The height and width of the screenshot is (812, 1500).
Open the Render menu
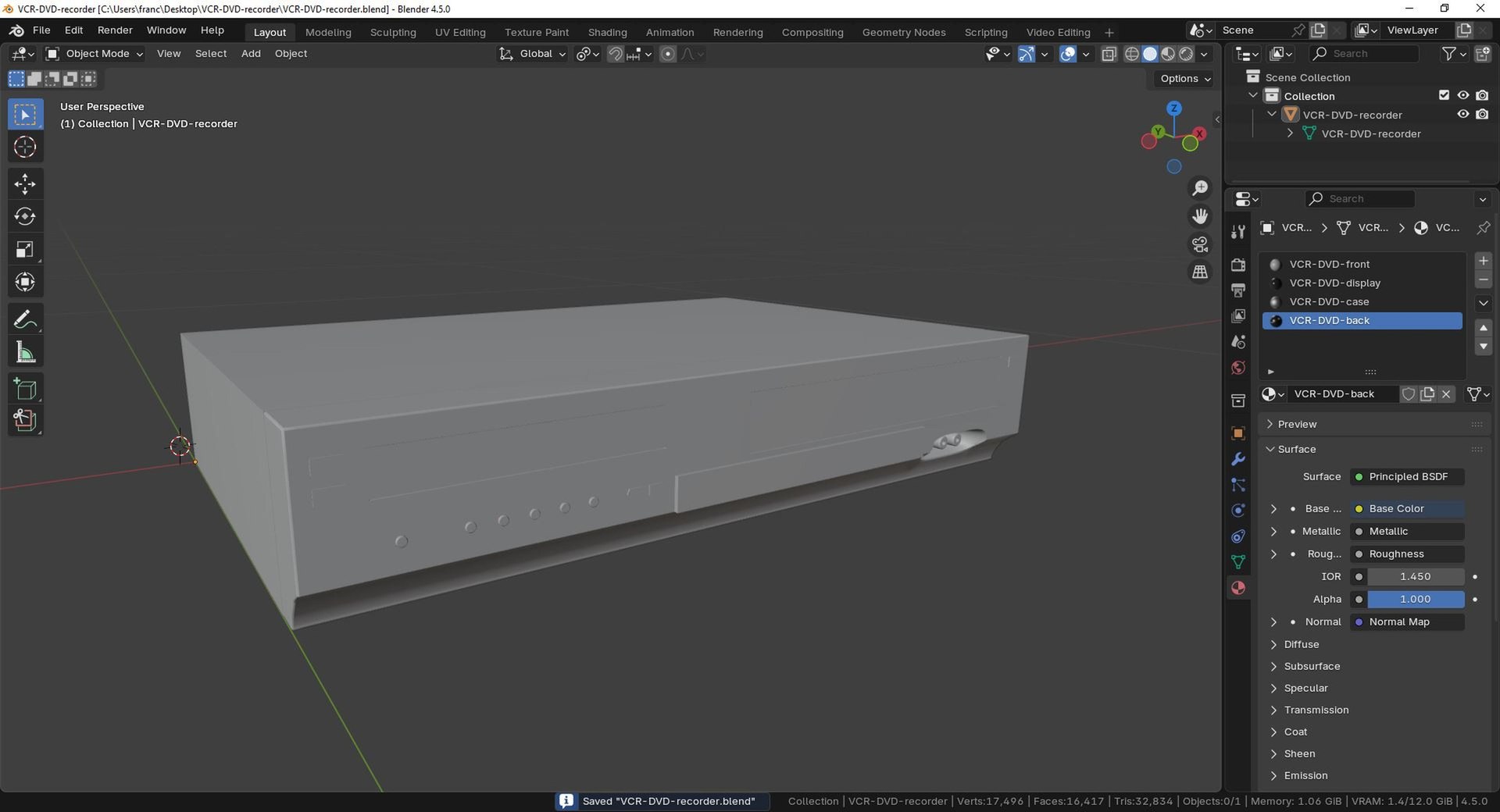pos(115,30)
